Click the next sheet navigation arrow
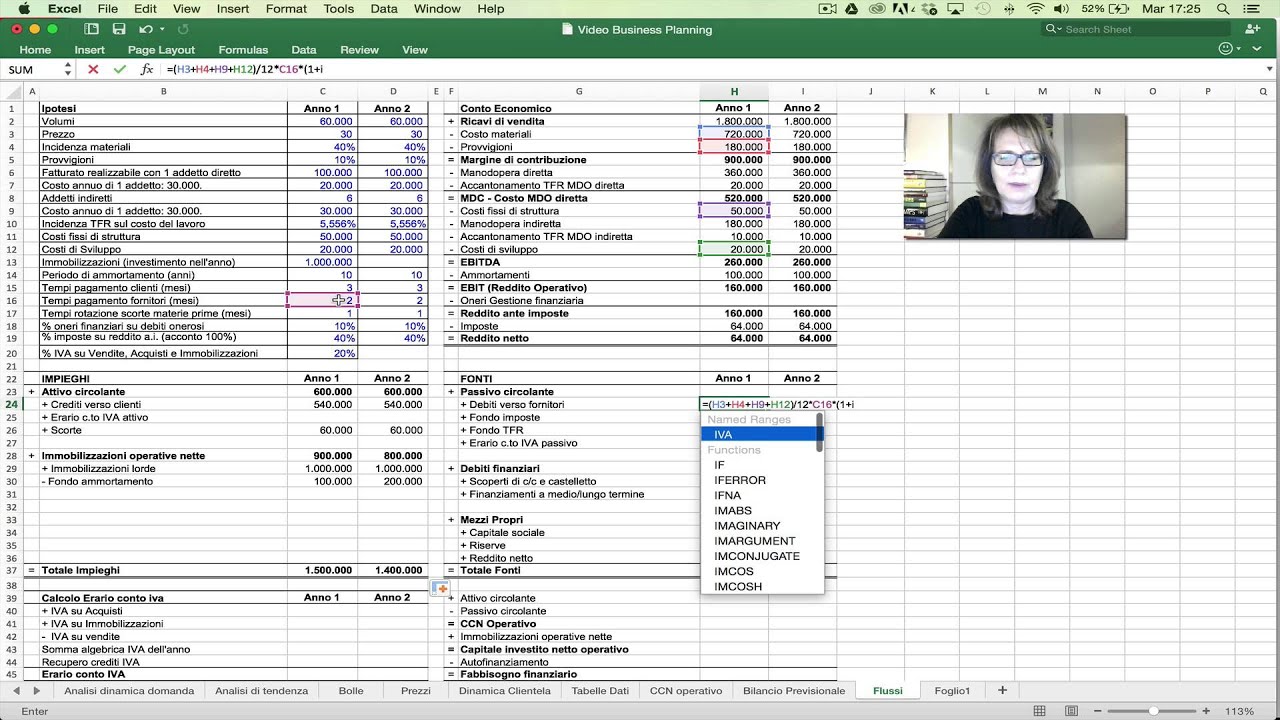Image resolution: width=1280 pixels, height=720 pixels. click(x=37, y=691)
